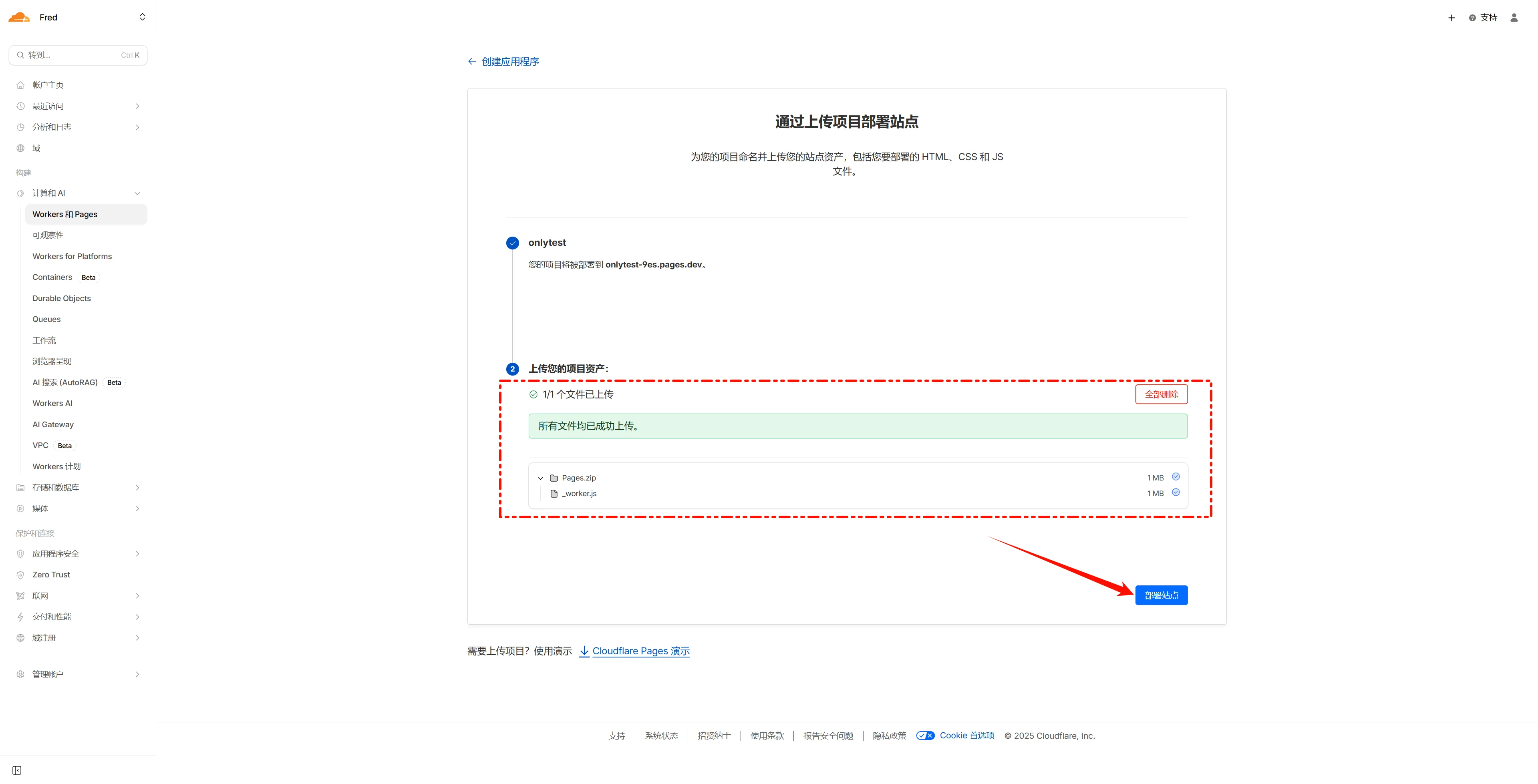Click the Cloudflare logo icon
The height and width of the screenshot is (784, 1538).
(19, 17)
